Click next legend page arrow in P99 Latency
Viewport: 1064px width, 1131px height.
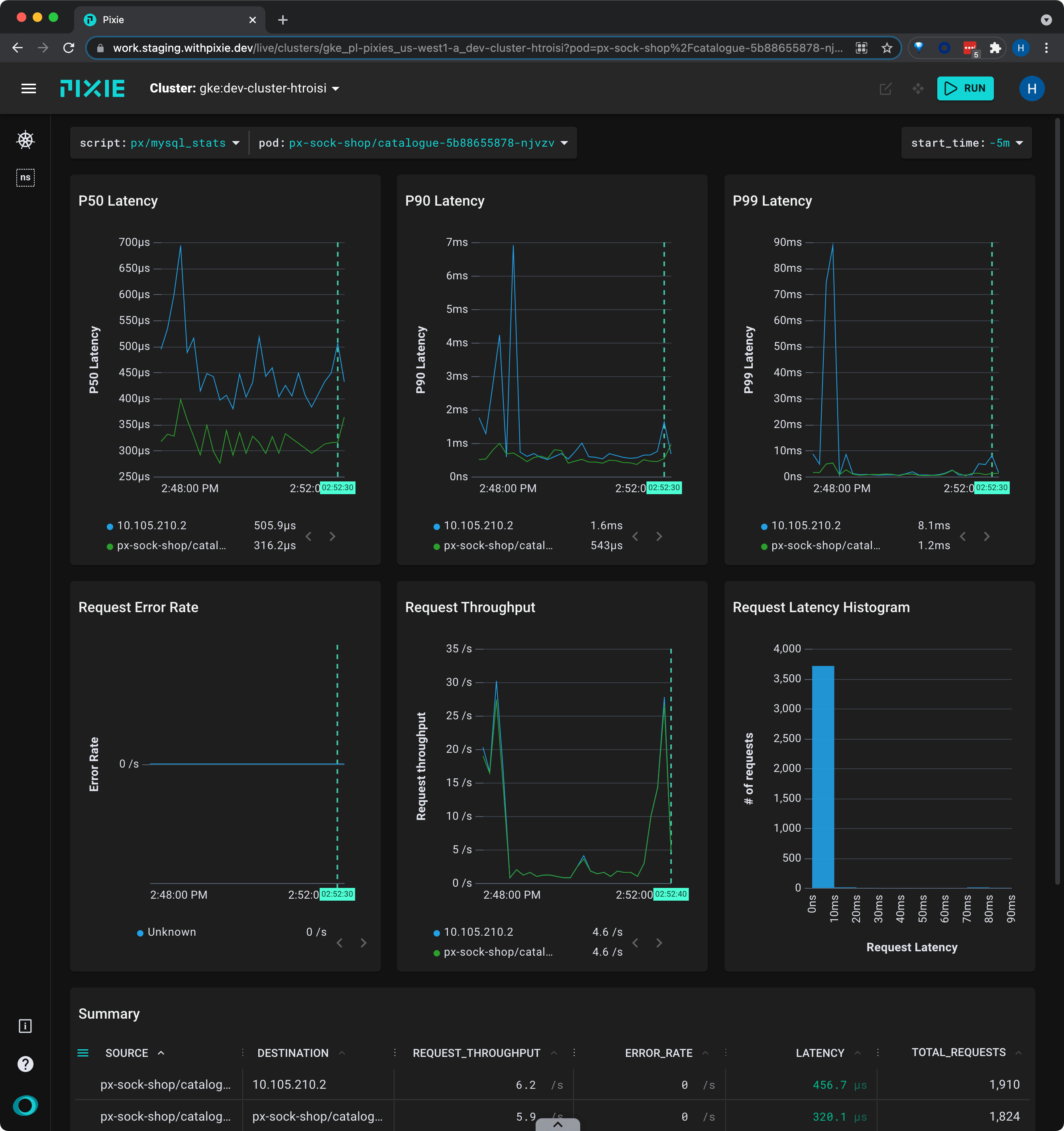click(987, 536)
